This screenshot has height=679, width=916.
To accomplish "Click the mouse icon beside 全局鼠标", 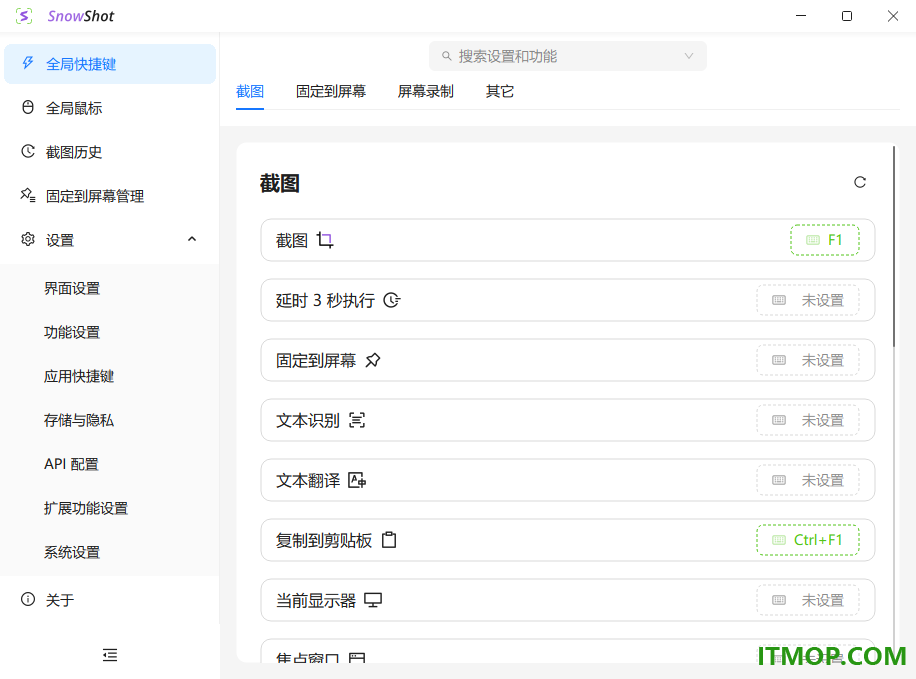I will pos(27,108).
